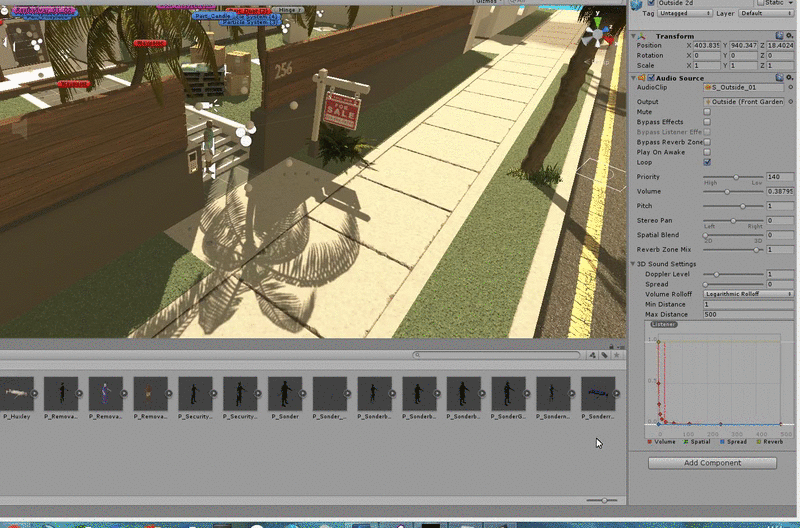Click the Bypass Listener Effects checkbox
Viewport: 800px width, 528px height.
(x=707, y=132)
